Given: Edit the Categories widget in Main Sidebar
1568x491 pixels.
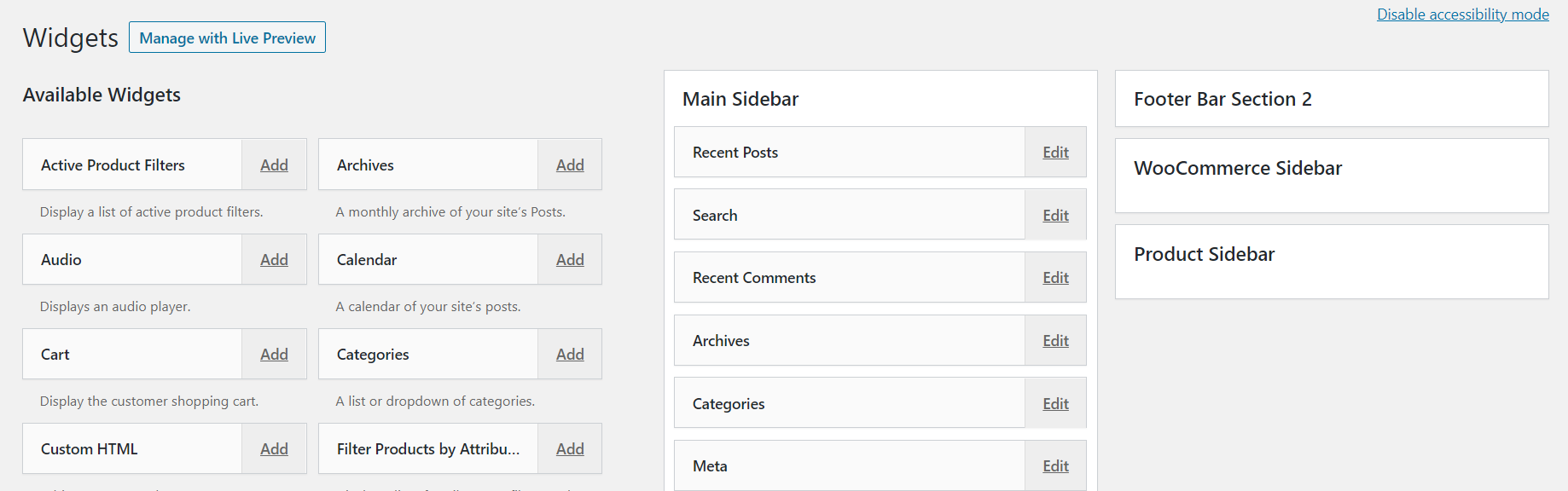Looking at the screenshot, I should coord(1055,404).
